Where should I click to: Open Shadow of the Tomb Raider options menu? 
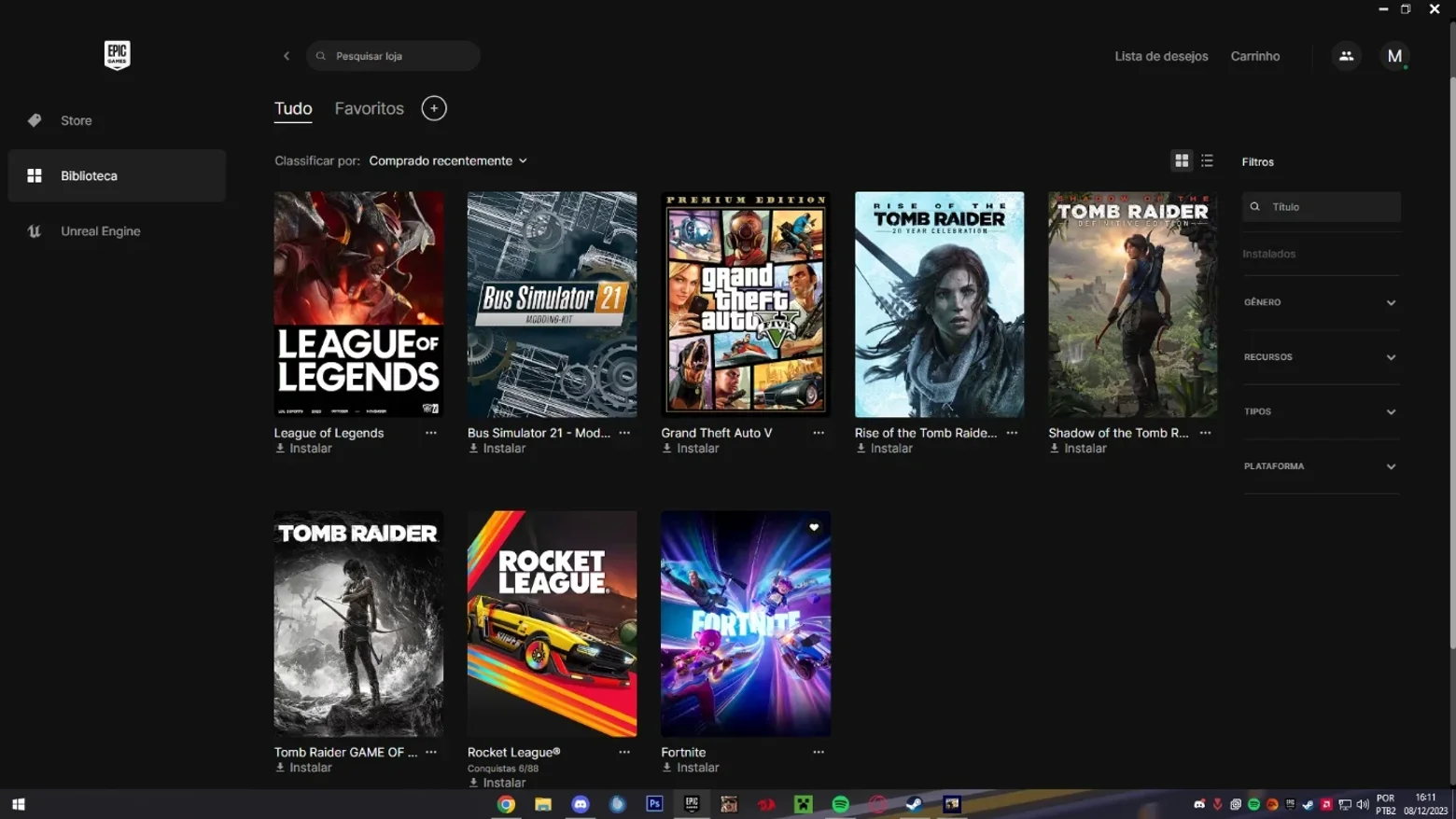pyautogui.click(x=1206, y=433)
